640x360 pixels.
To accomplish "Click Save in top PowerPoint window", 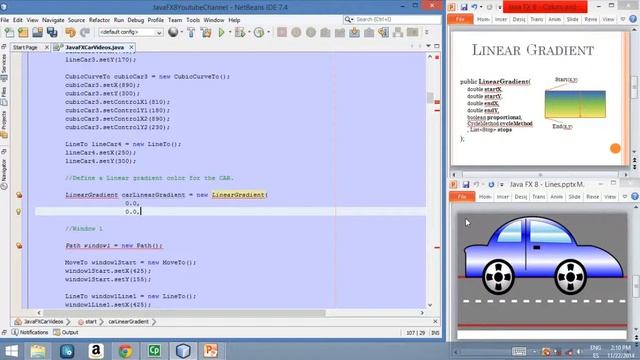I will (464, 7).
